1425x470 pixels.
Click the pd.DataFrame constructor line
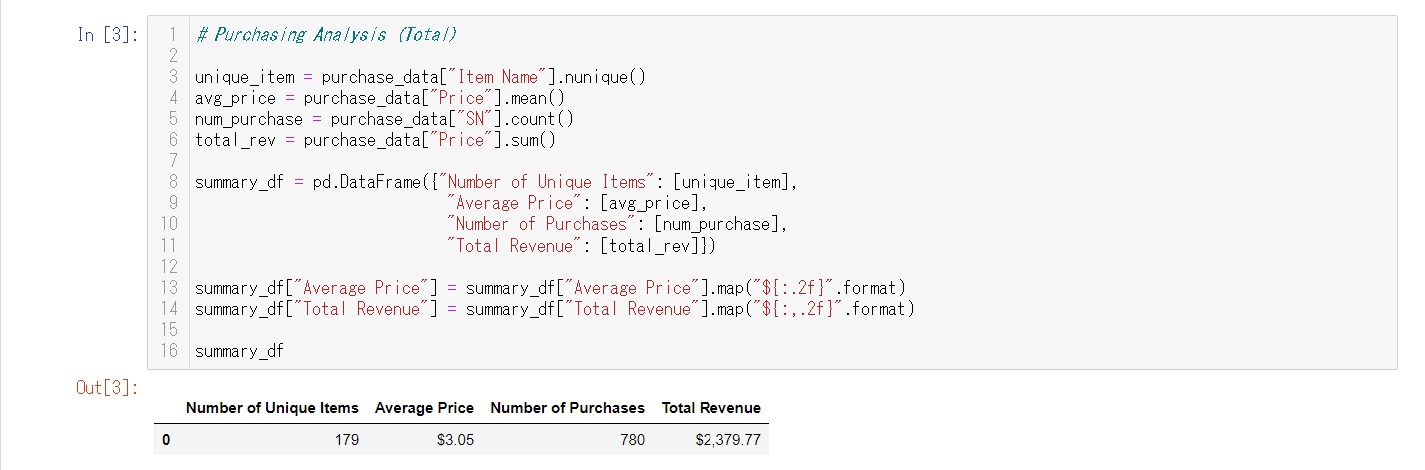pos(499,182)
